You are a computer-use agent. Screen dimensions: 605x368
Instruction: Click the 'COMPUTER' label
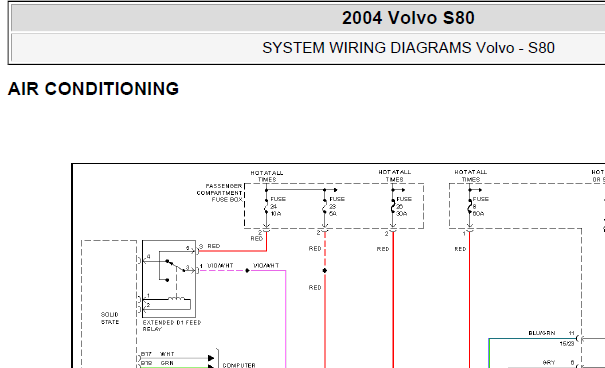click(239, 365)
